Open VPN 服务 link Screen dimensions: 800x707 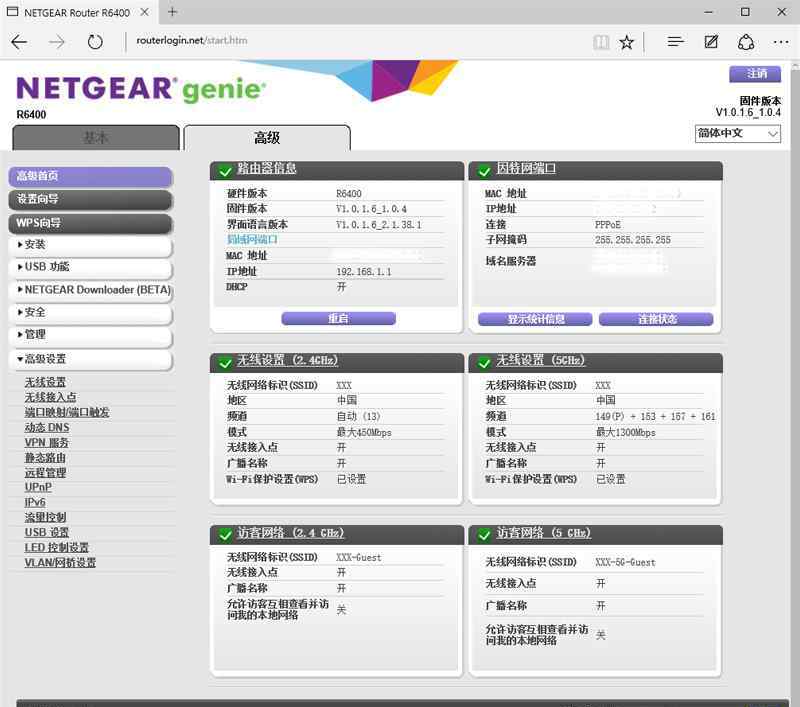point(46,442)
